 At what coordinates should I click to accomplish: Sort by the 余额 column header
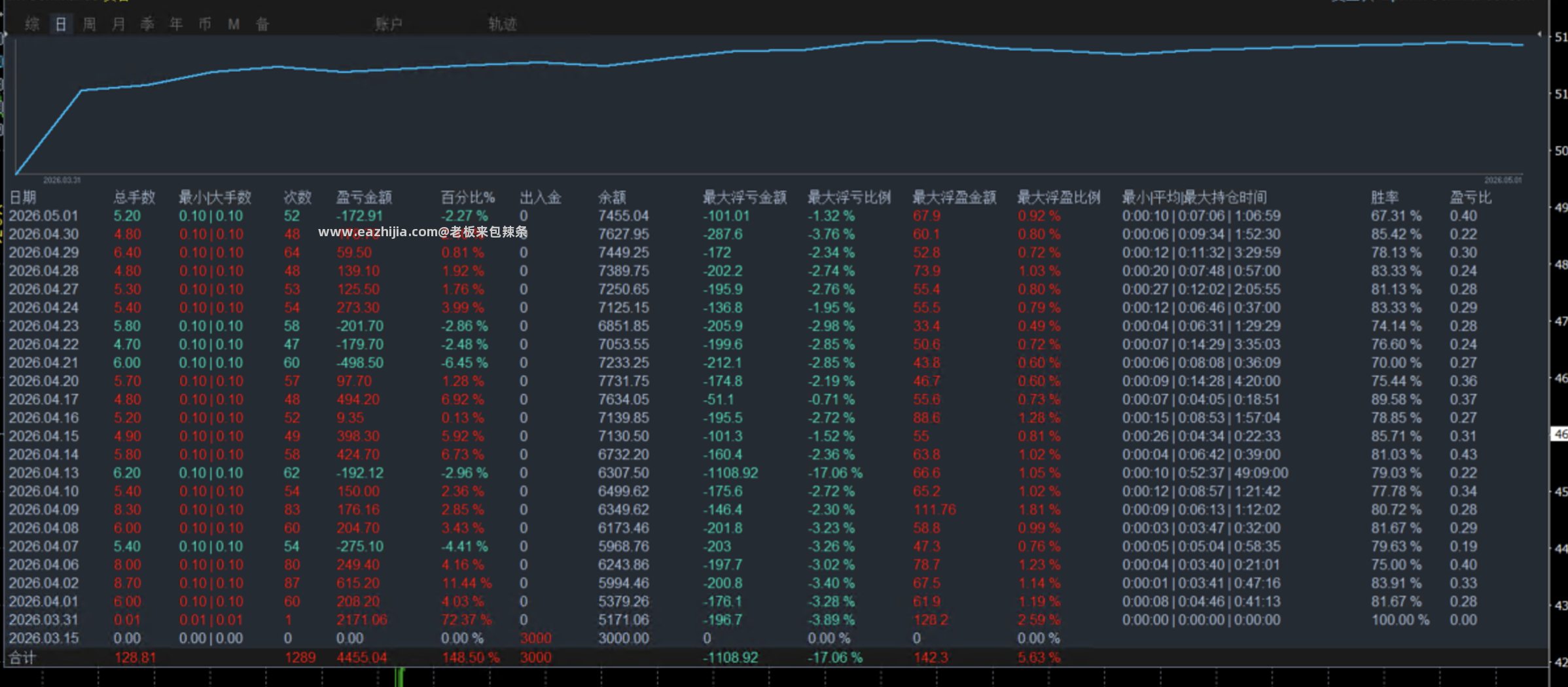612,197
